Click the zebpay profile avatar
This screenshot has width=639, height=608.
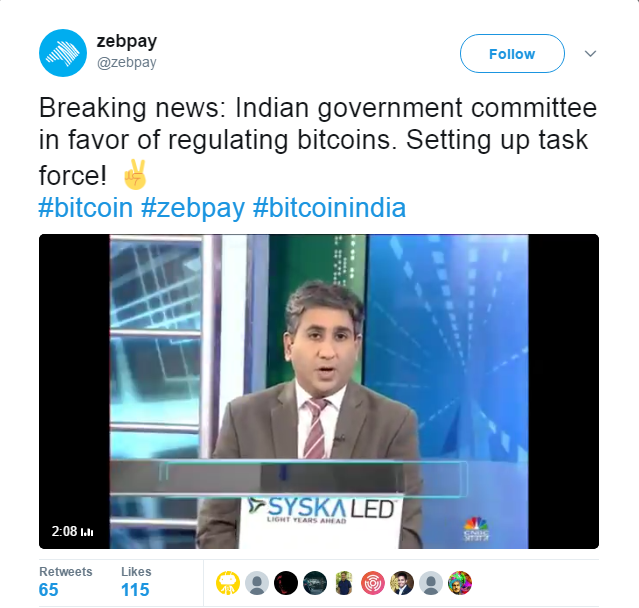pyautogui.click(x=63, y=53)
